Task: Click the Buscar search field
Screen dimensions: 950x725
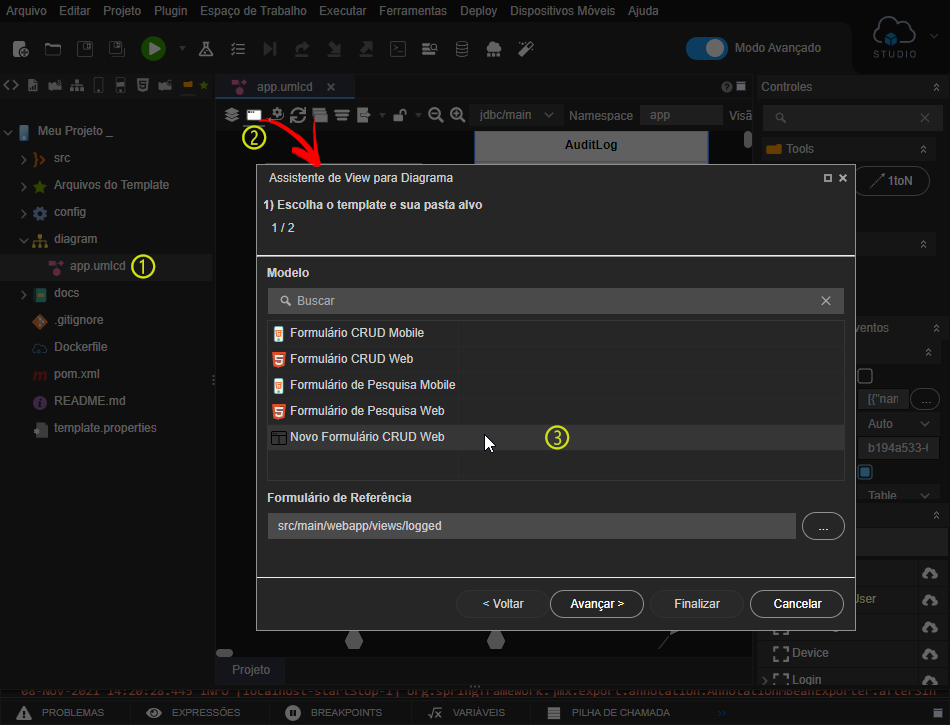Action: (556, 301)
